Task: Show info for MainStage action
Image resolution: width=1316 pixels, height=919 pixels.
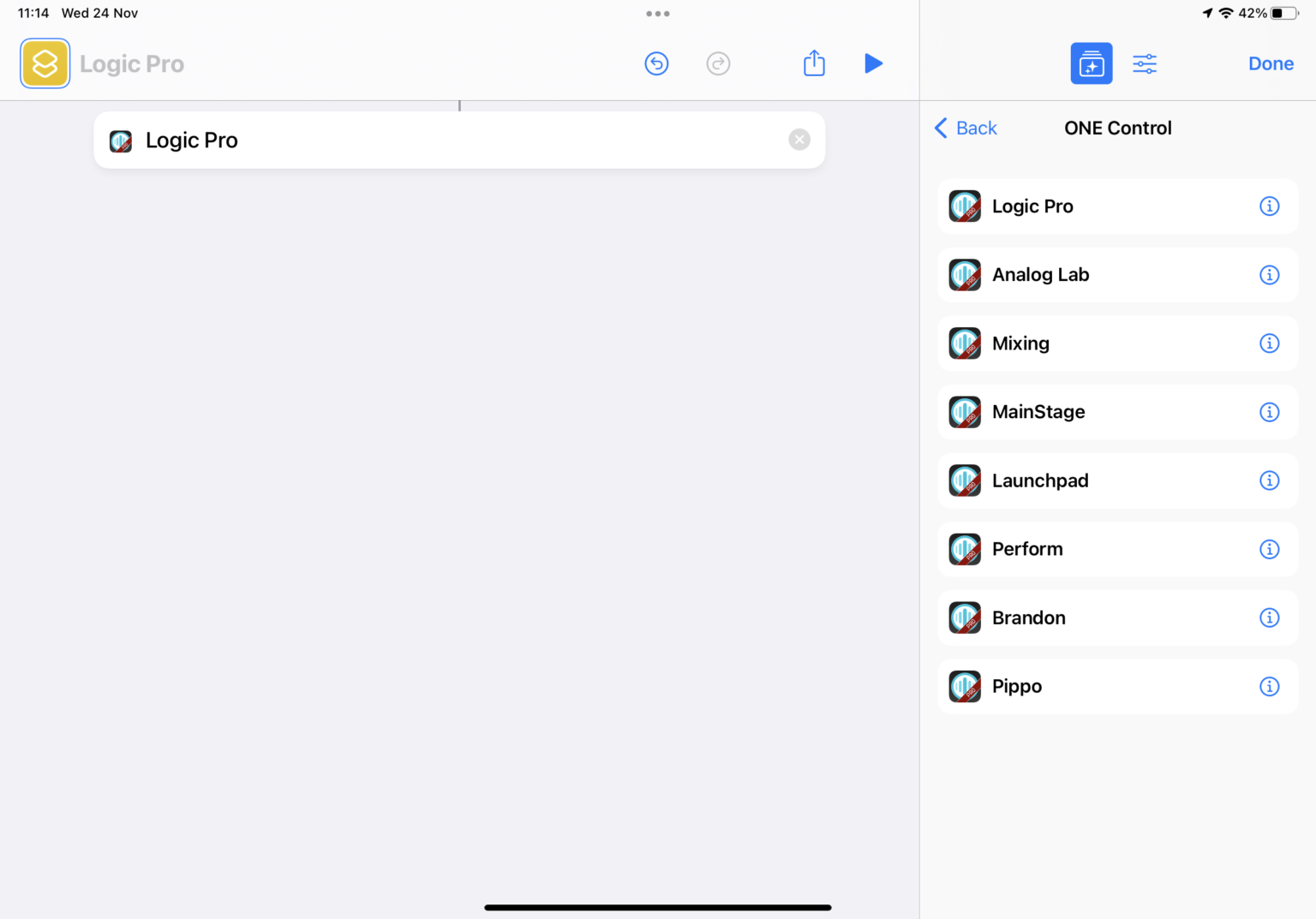Action: point(1269,412)
